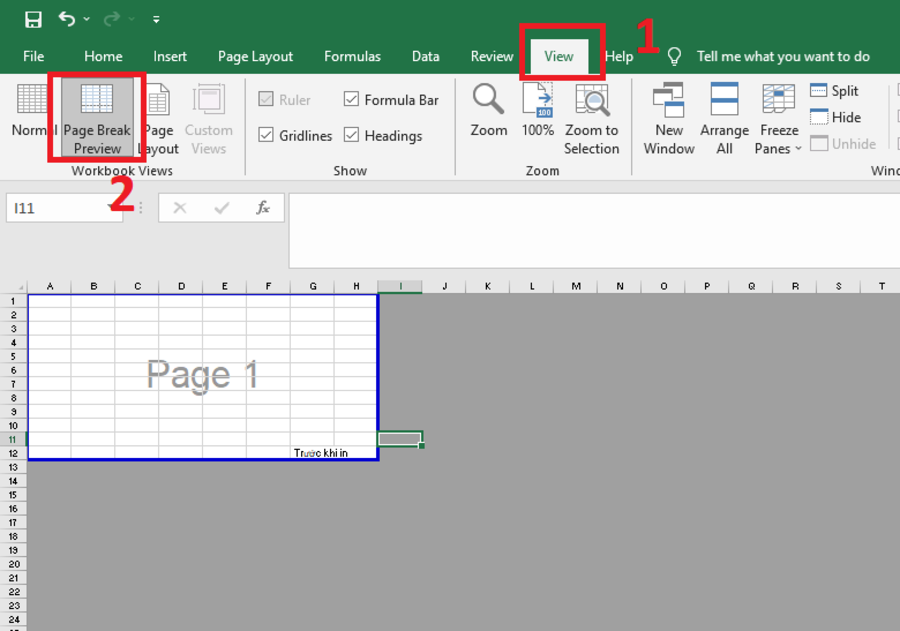900x631 pixels.
Task: Open the Page Layout ribbon tab
Action: coord(255,56)
